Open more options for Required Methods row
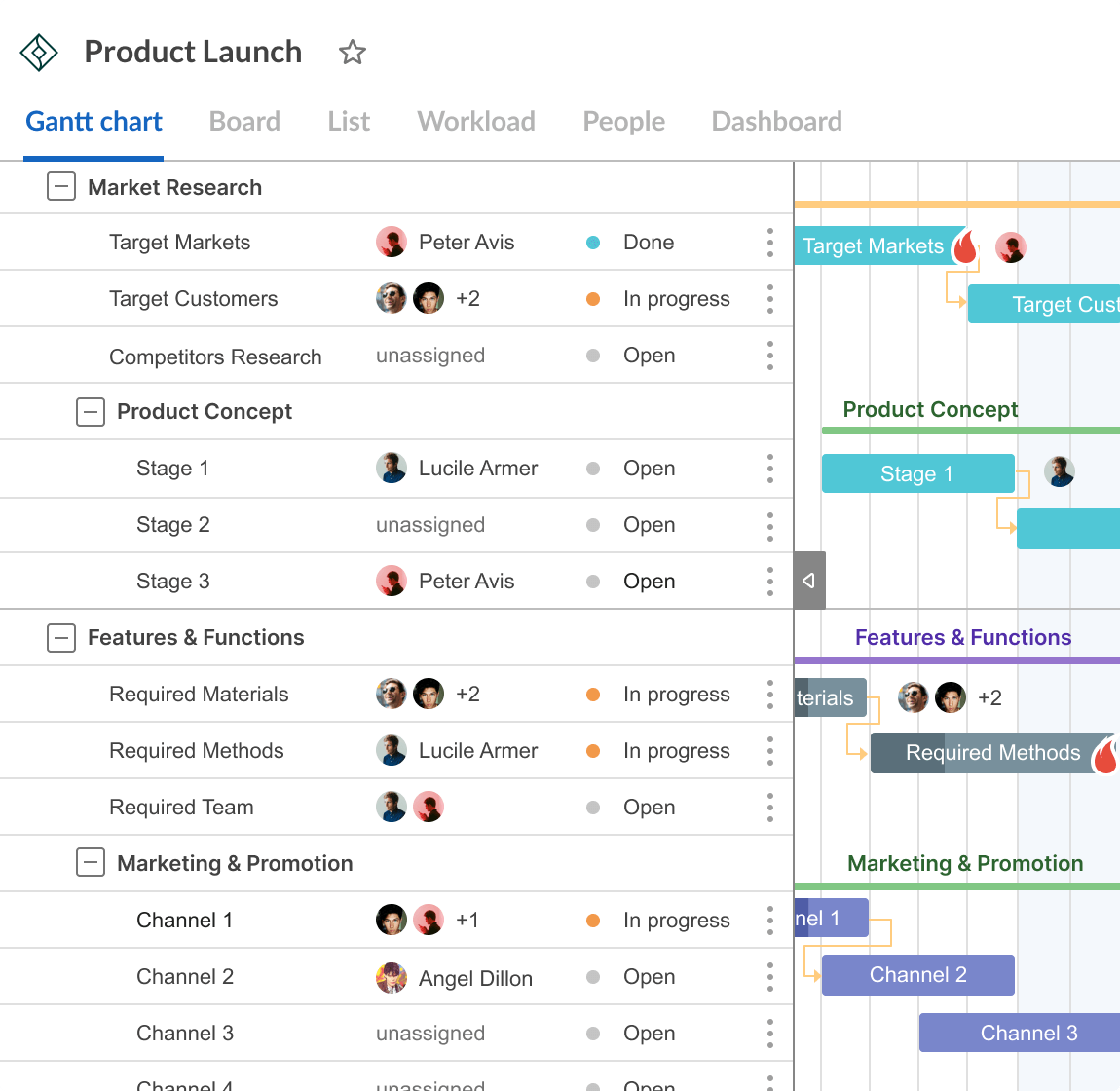Image resolution: width=1120 pixels, height=1091 pixels. [769, 751]
